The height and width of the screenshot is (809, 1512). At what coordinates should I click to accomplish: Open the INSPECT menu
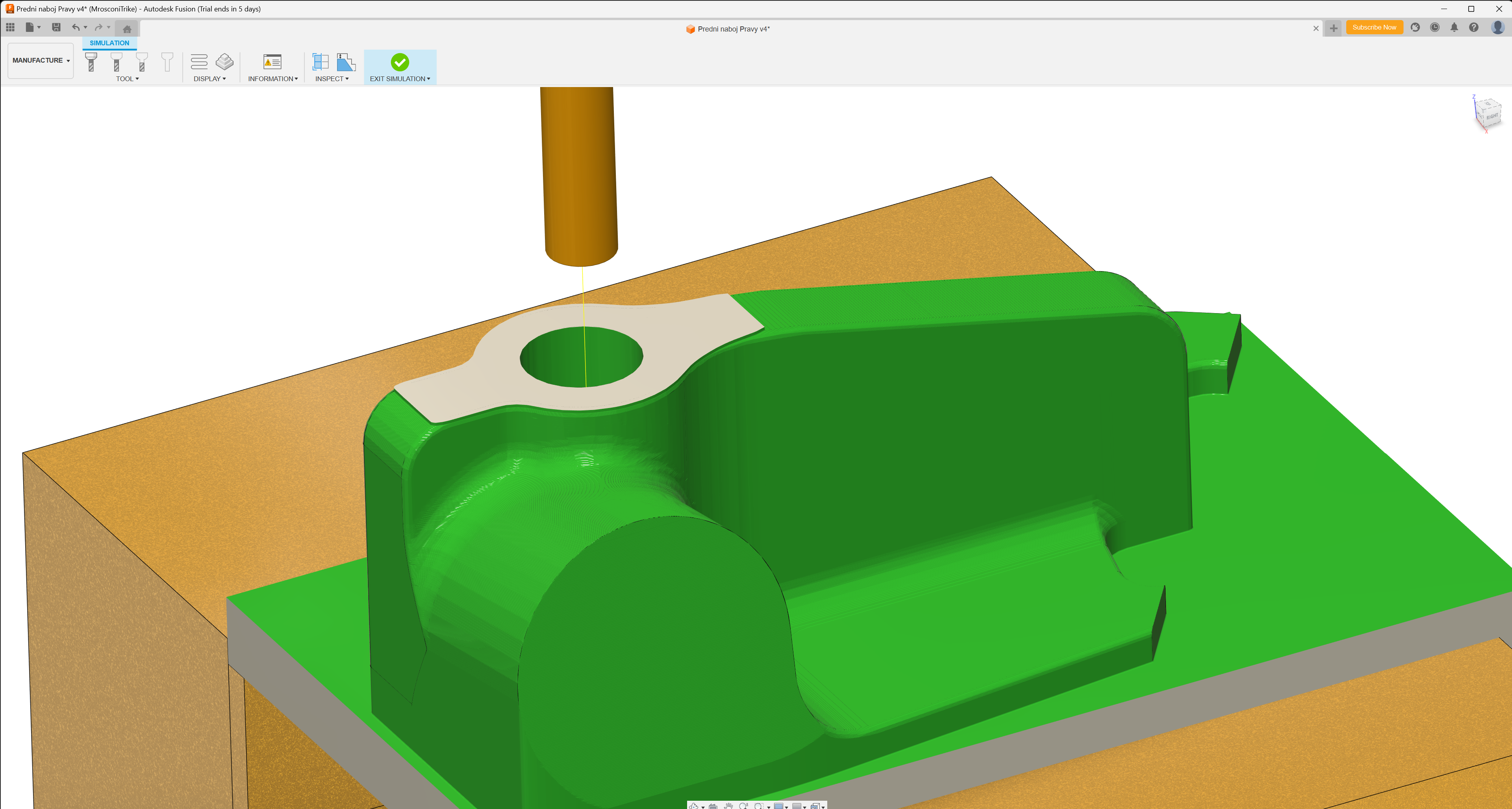point(332,79)
